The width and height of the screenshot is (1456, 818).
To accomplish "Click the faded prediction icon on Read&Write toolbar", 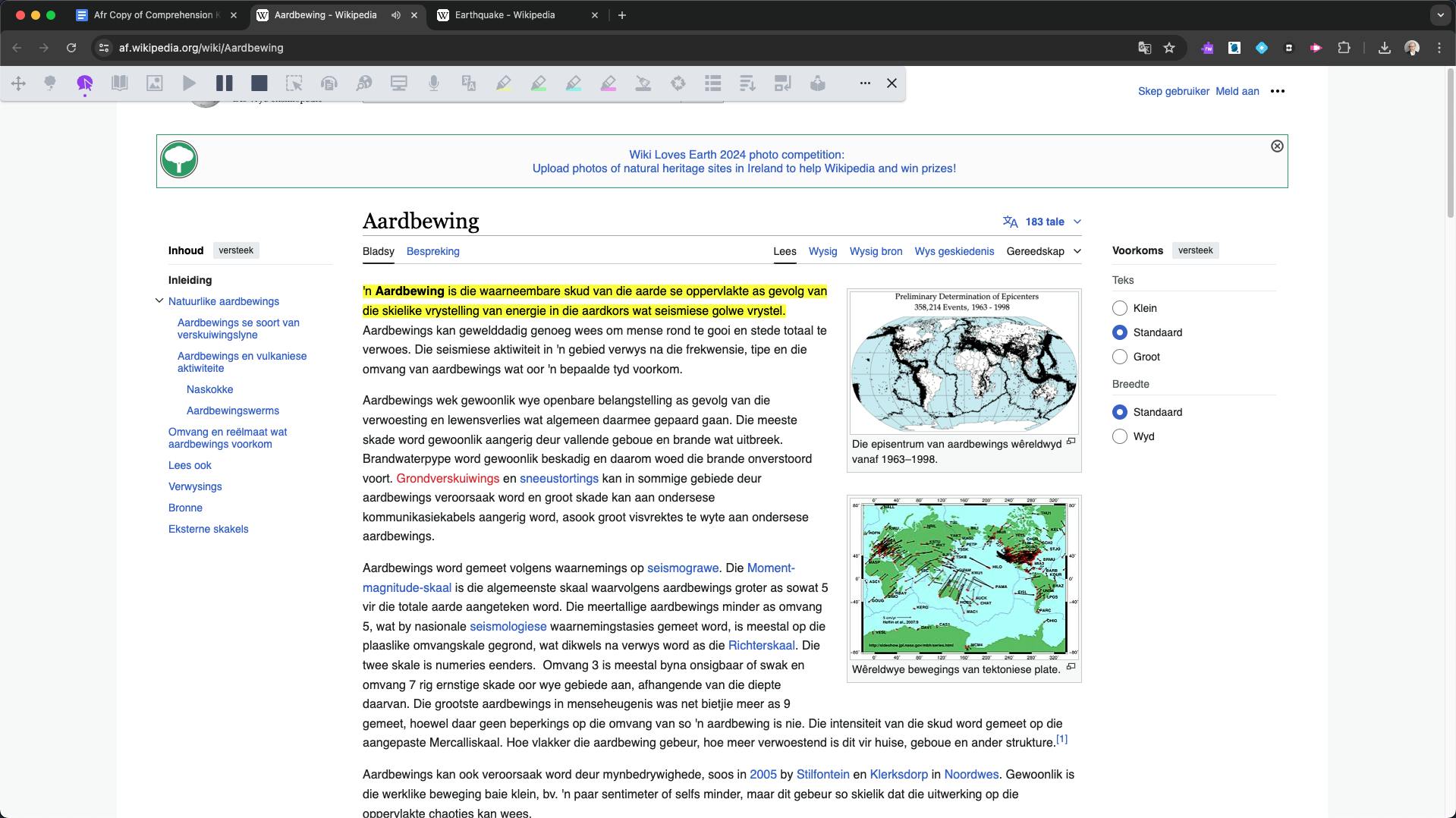I will pos(50,83).
